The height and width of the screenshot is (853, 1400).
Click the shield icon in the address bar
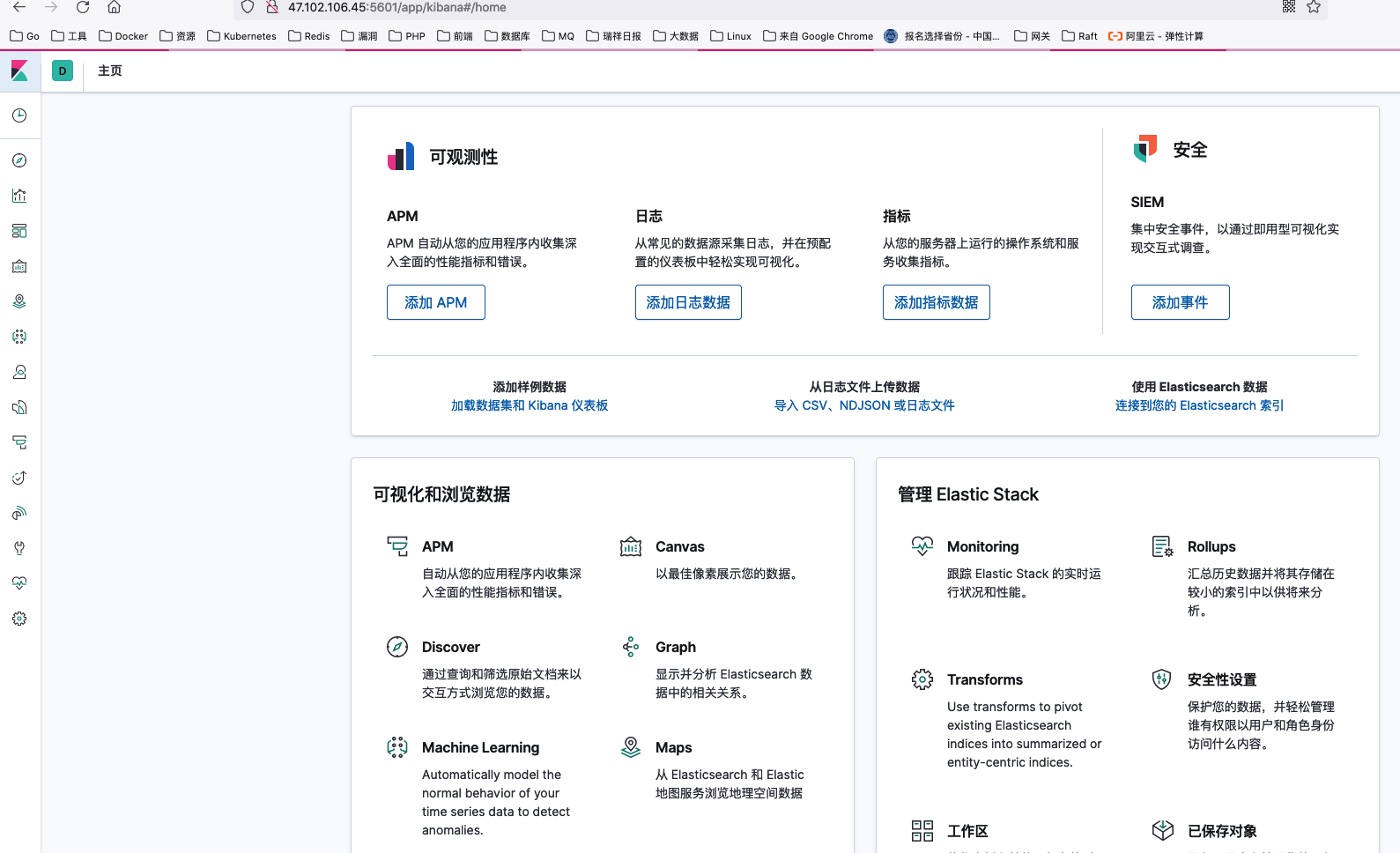click(x=248, y=7)
